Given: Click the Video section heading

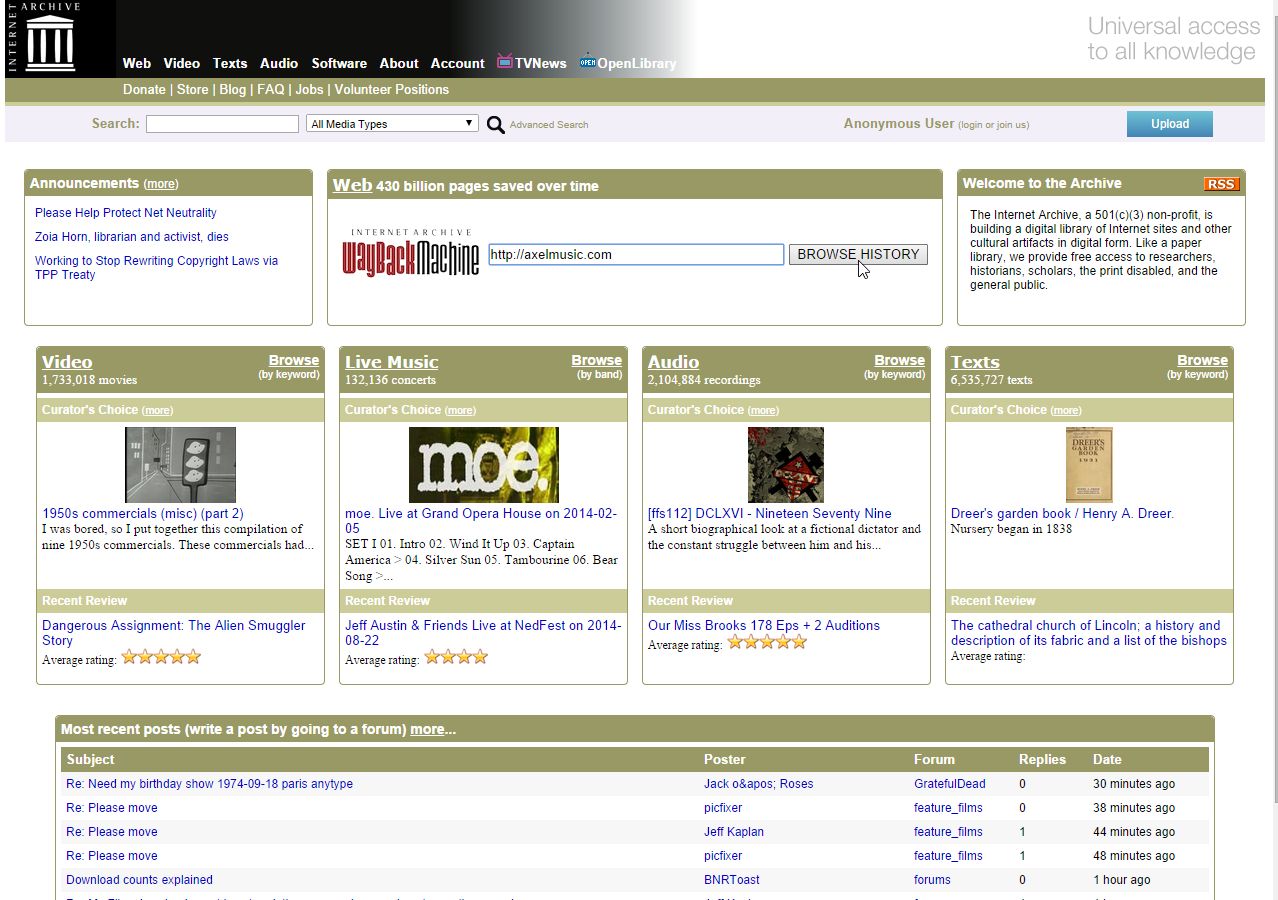Looking at the screenshot, I should [67, 362].
